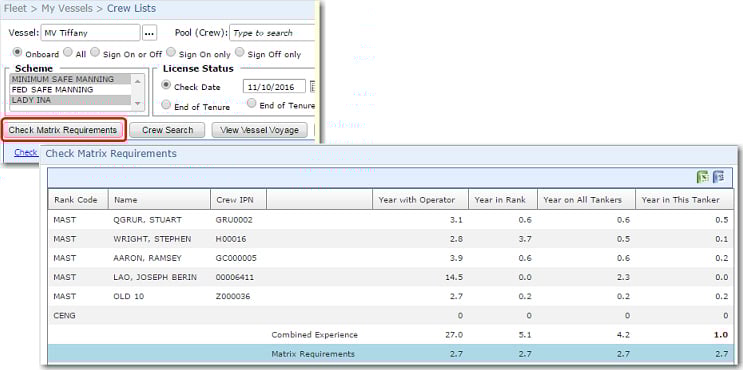The height and width of the screenshot is (370, 743).
Task: Select the Onboard radio button
Action: tap(18, 52)
